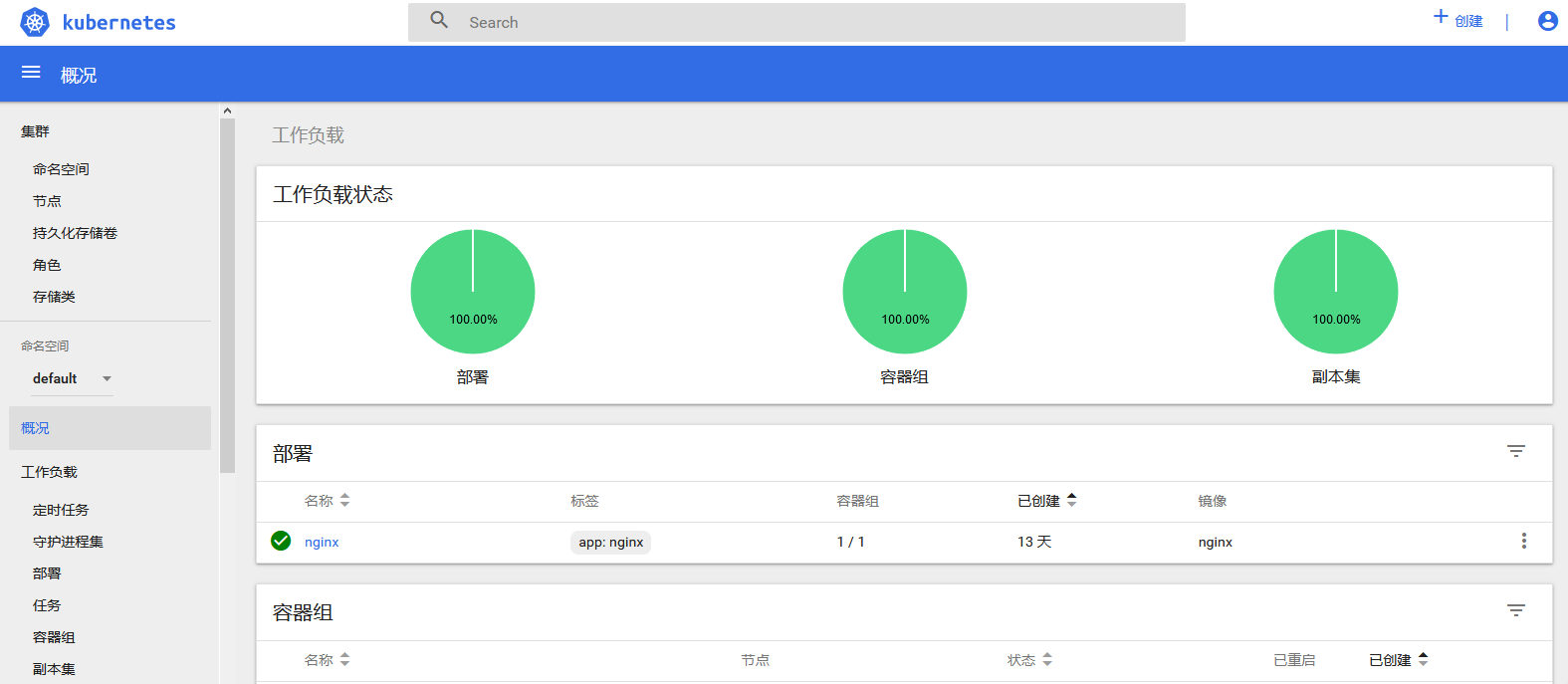The image size is (1568, 684).
Task: Click the sidebar vertical scrollbar thumb
Action: click(227, 296)
